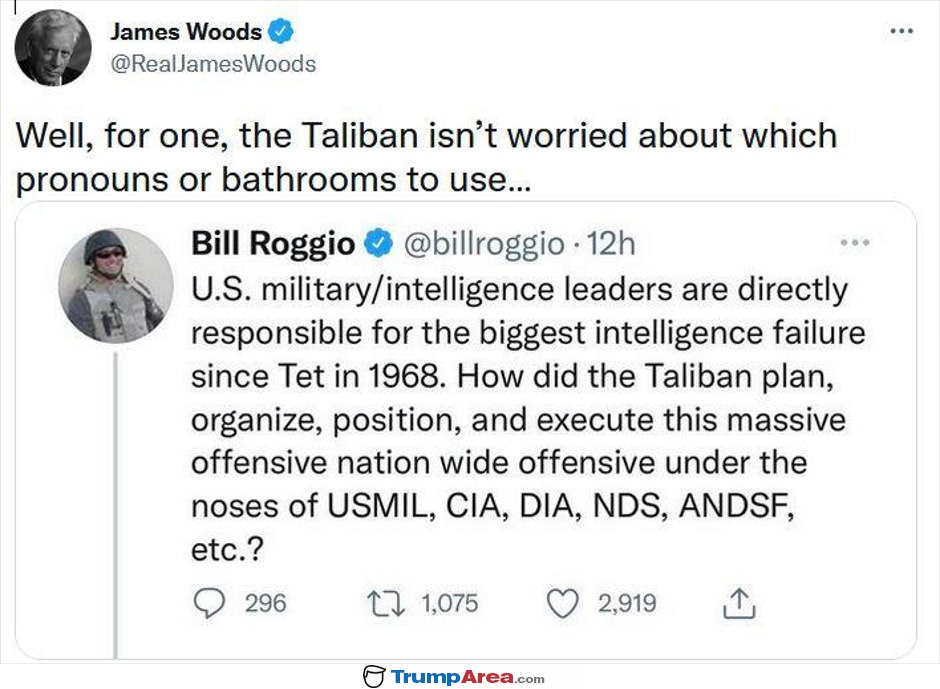Image resolution: width=940 pixels, height=689 pixels.
Task: Open @RealJamesWoods handle link
Action: [x=213, y=64]
